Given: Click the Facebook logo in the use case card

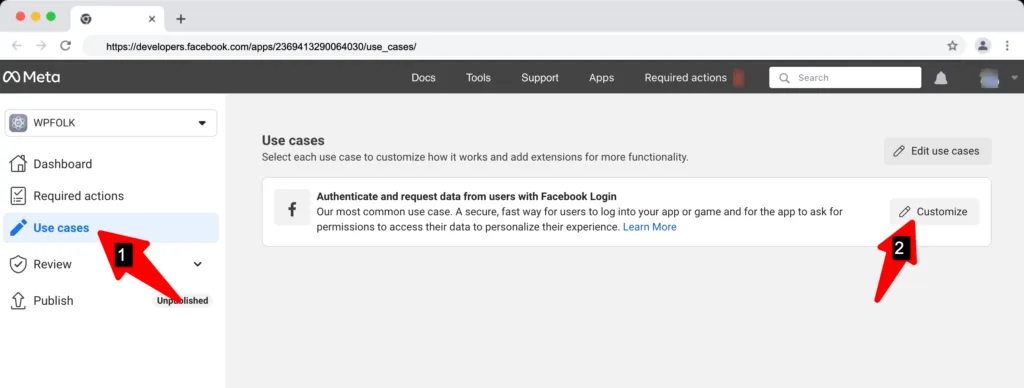Looking at the screenshot, I should (292, 208).
